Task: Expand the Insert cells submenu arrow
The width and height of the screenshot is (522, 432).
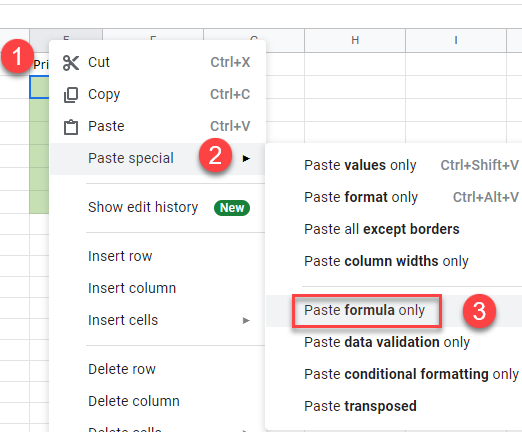Action: (x=246, y=321)
